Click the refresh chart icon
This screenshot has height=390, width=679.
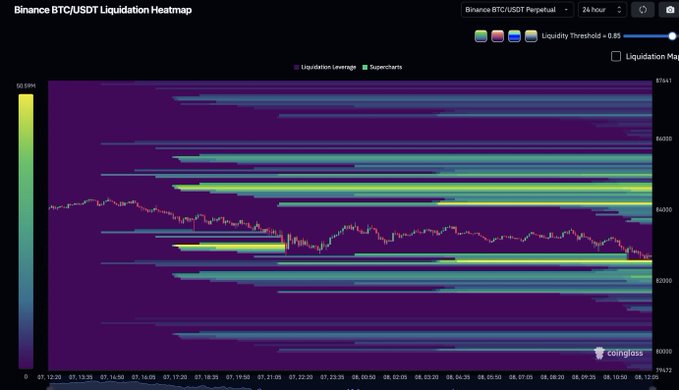pyautogui.click(x=643, y=10)
